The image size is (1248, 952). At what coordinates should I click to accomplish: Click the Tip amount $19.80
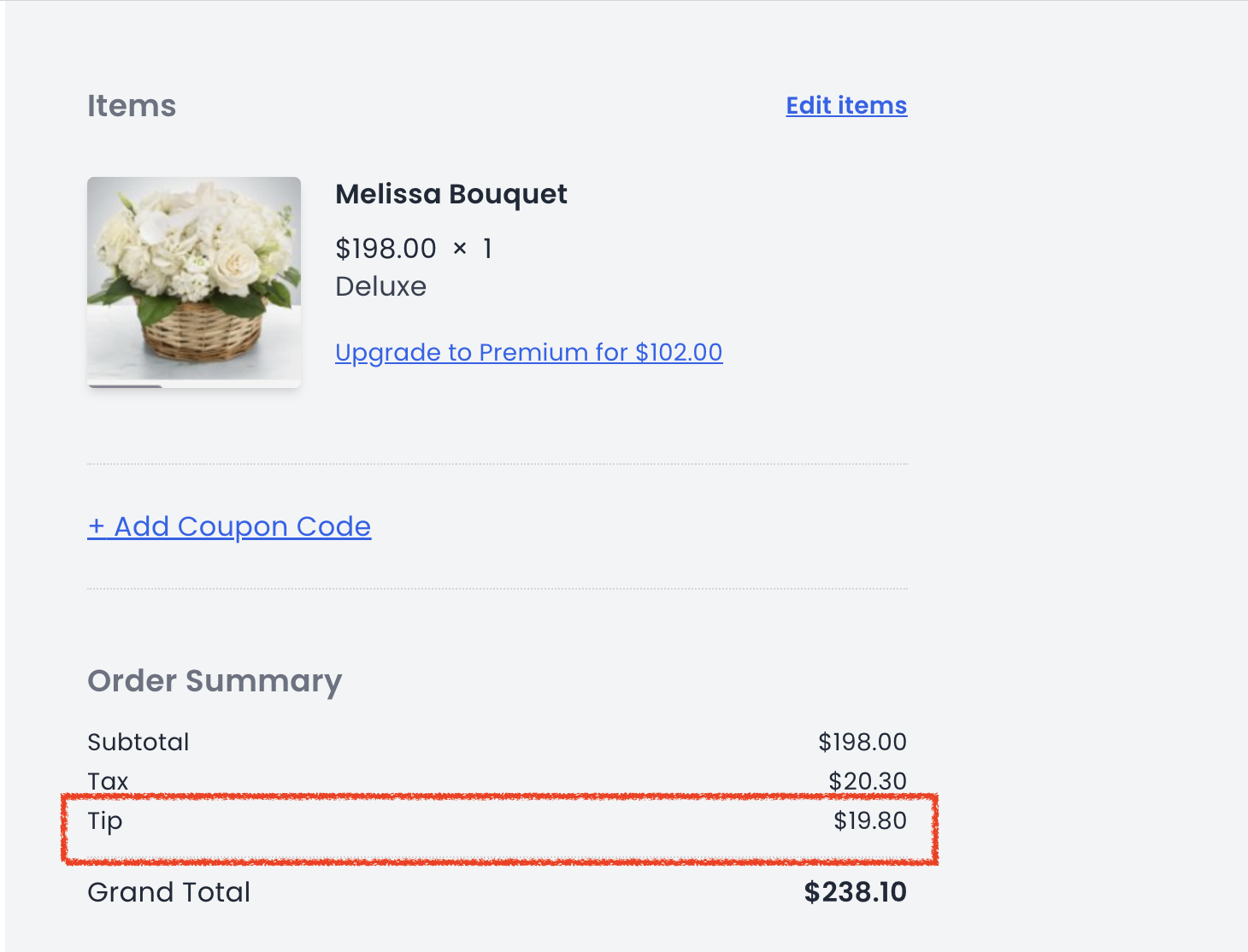(x=870, y=820)
